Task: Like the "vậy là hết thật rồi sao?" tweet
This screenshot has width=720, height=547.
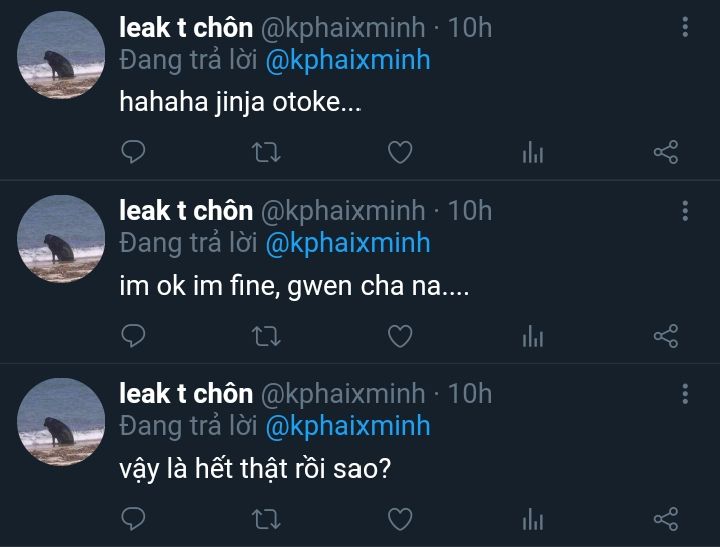Action: click(400, 519)
